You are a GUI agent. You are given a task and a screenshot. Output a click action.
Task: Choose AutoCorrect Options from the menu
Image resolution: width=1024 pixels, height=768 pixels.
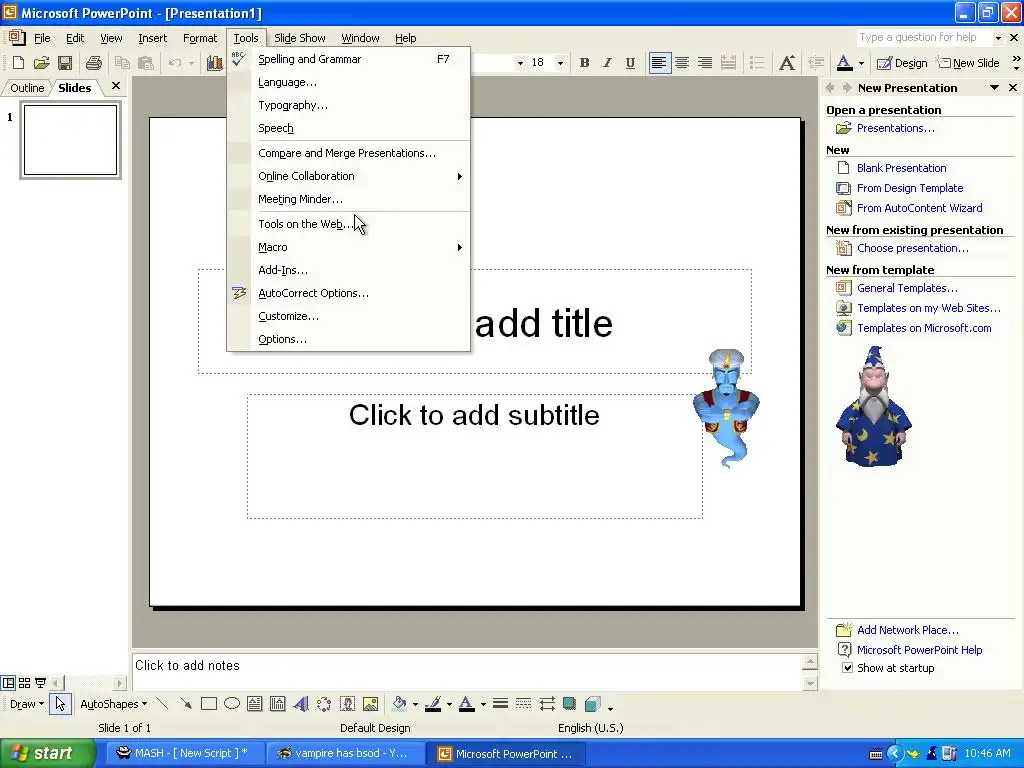348,293
